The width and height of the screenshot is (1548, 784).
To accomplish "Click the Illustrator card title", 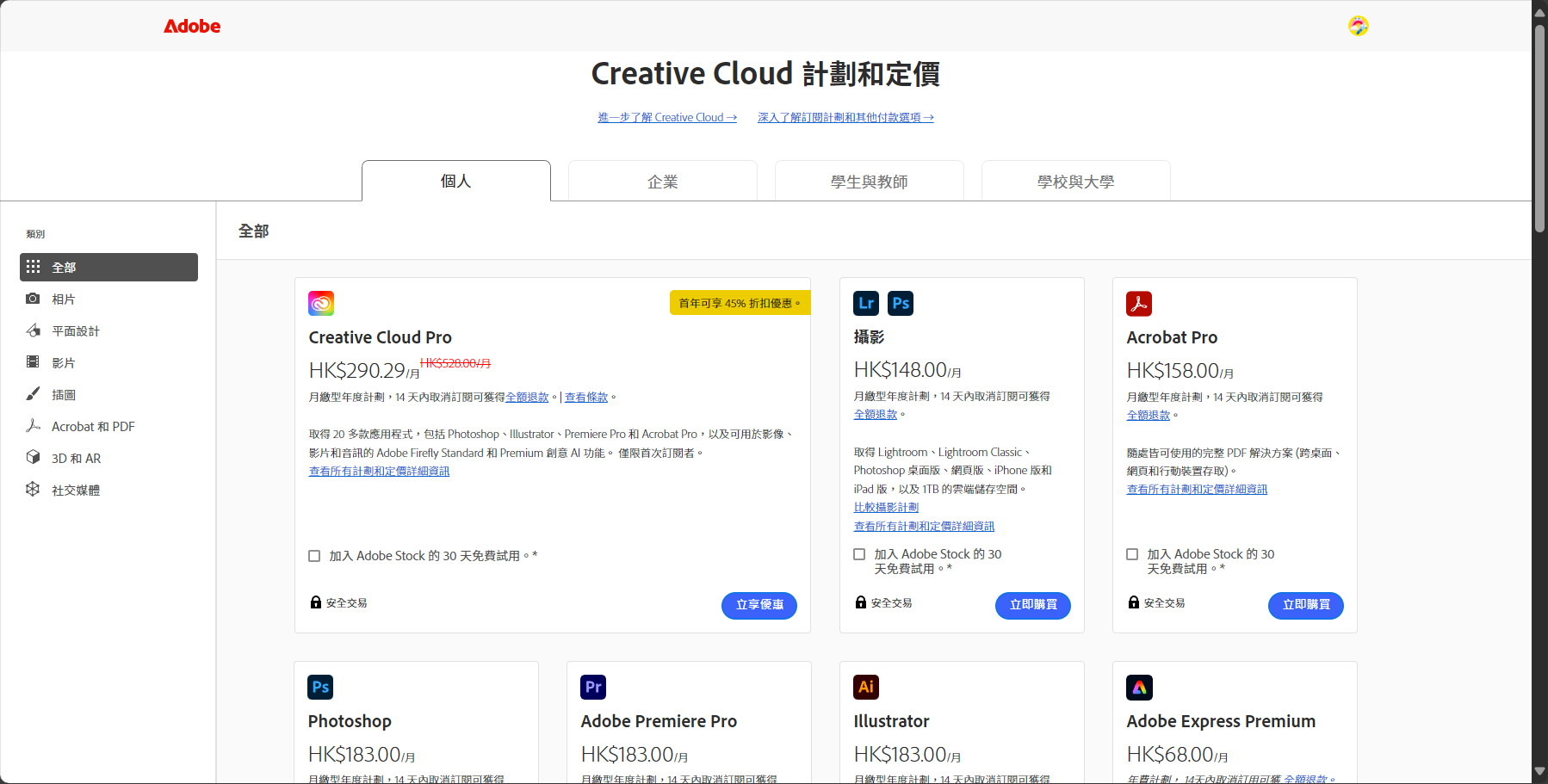I will coord(891,721).
